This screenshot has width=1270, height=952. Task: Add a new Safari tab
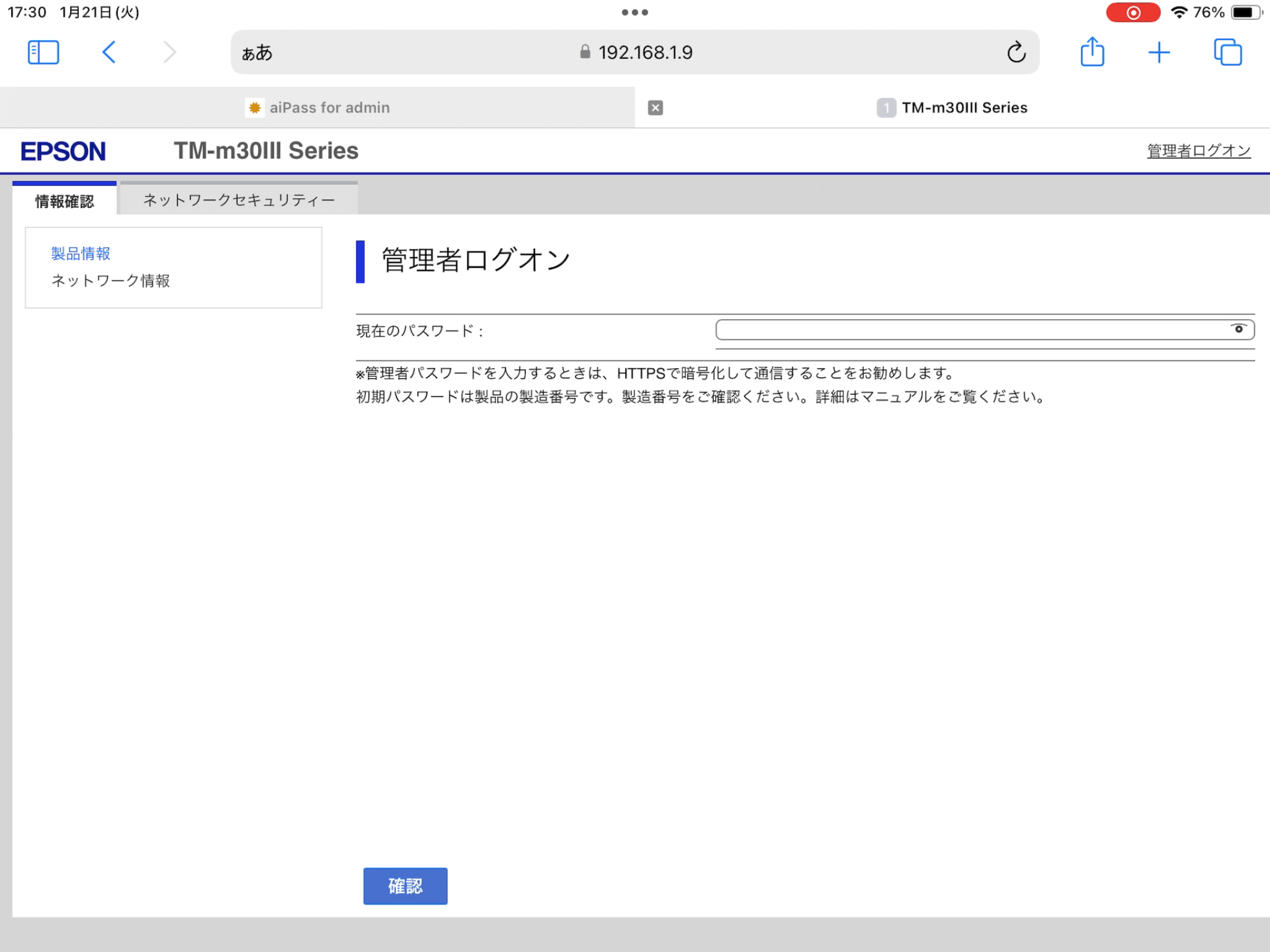tap(1158, 53)
